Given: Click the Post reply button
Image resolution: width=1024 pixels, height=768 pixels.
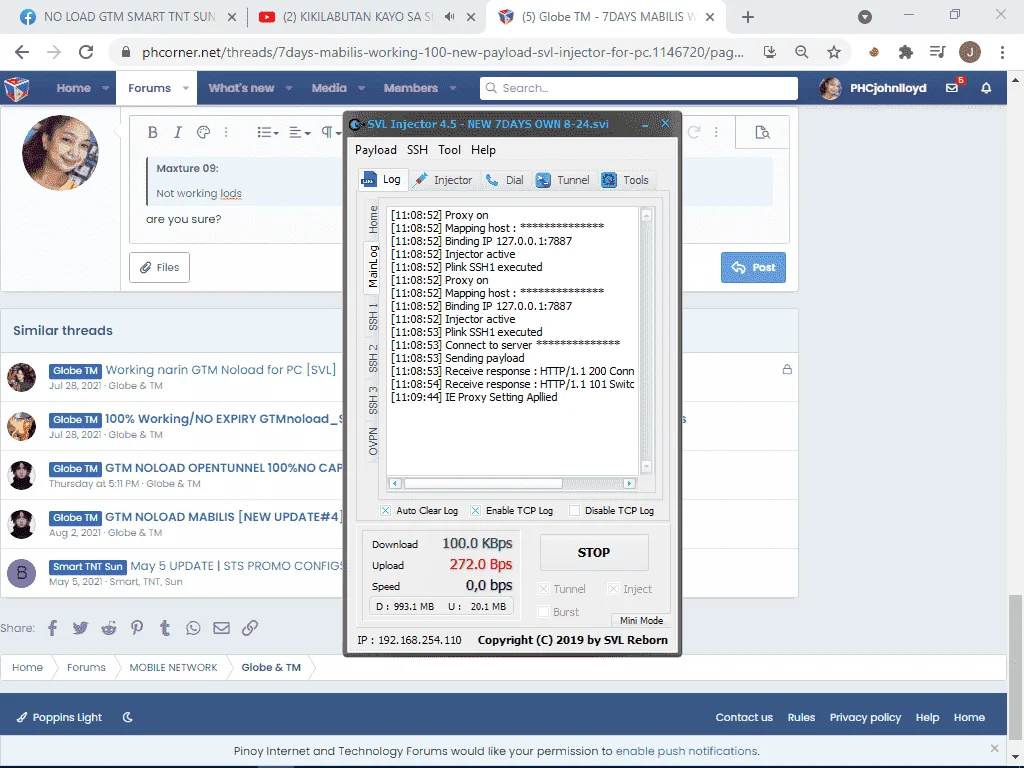Looking at the screenshot, I should click(753, 268).
